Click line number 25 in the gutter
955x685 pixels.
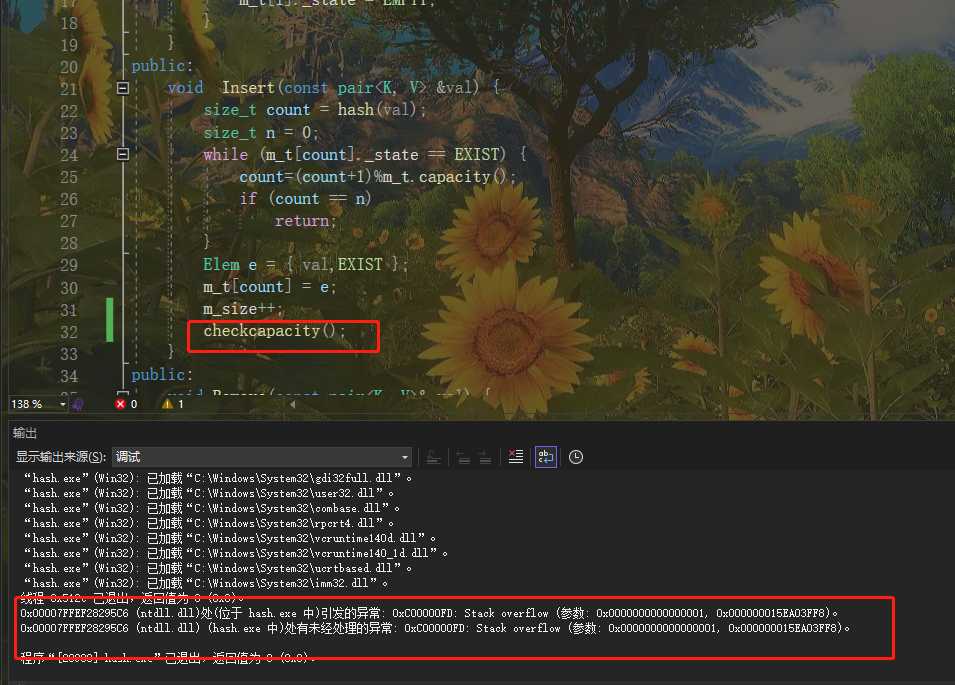(x=69, y=177)
